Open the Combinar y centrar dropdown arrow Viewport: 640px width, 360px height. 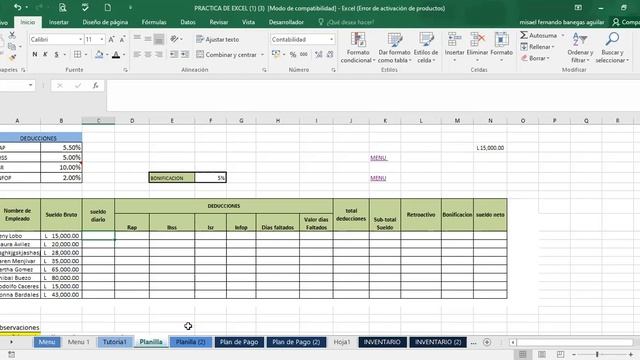point(262,55)
